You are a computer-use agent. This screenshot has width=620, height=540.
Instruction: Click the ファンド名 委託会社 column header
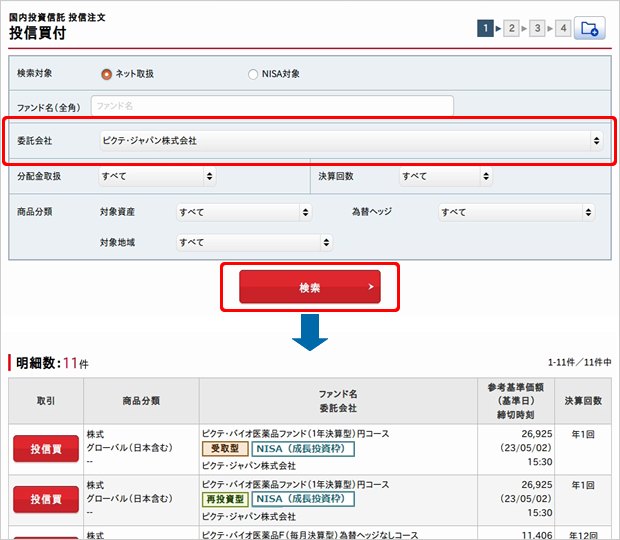coord(338,401)
